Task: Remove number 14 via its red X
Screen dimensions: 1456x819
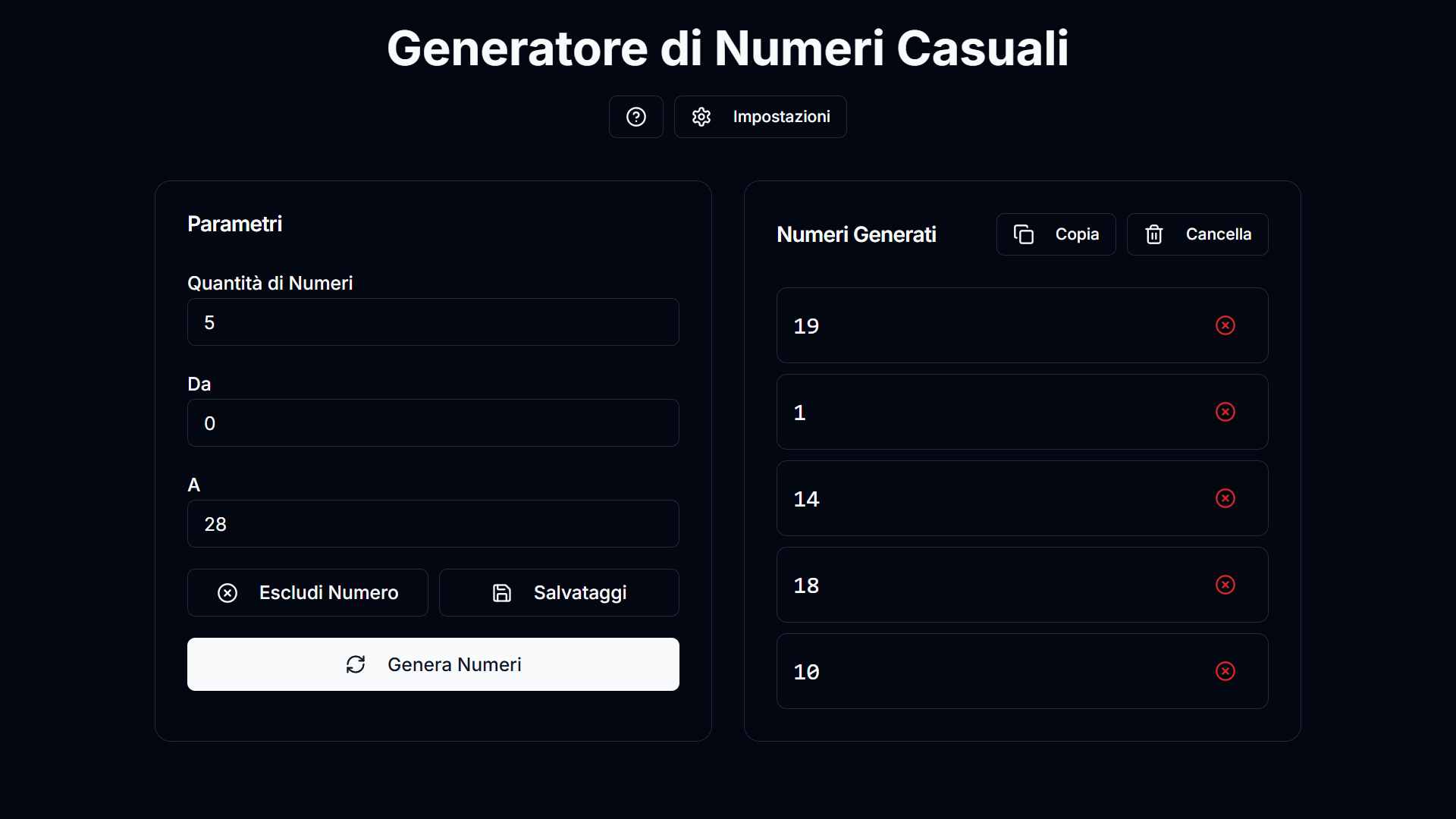Action: click(x=1225, y=498)
